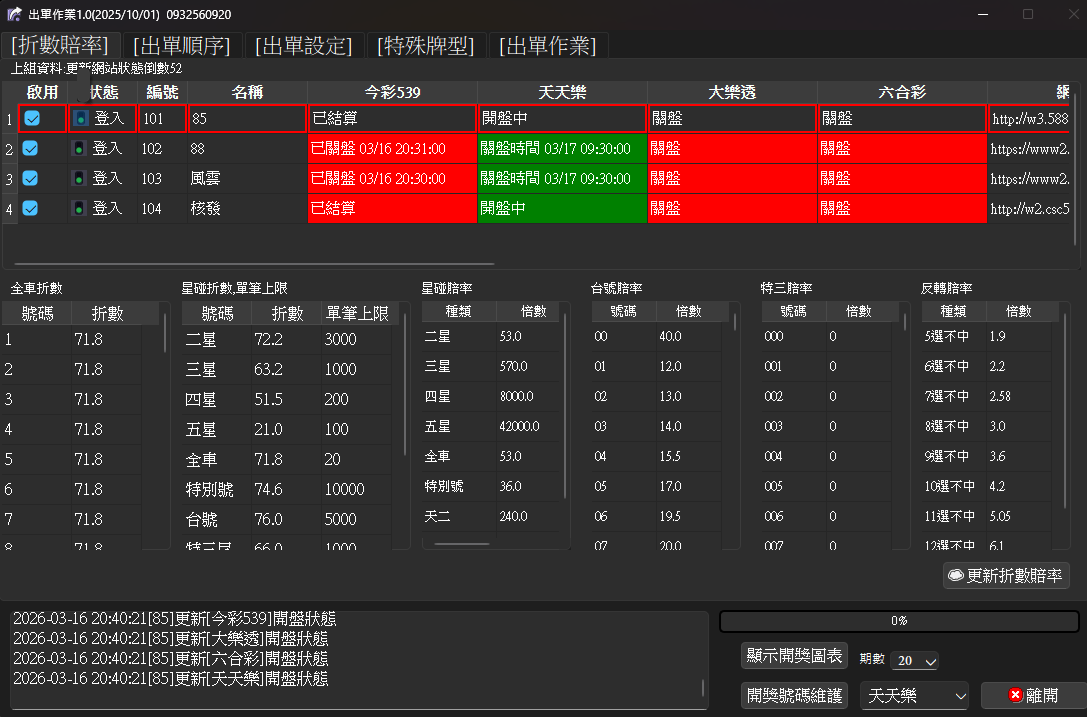1087x717 pixels.
Task: Click the 0% progress bar
Action: (898, 621)
